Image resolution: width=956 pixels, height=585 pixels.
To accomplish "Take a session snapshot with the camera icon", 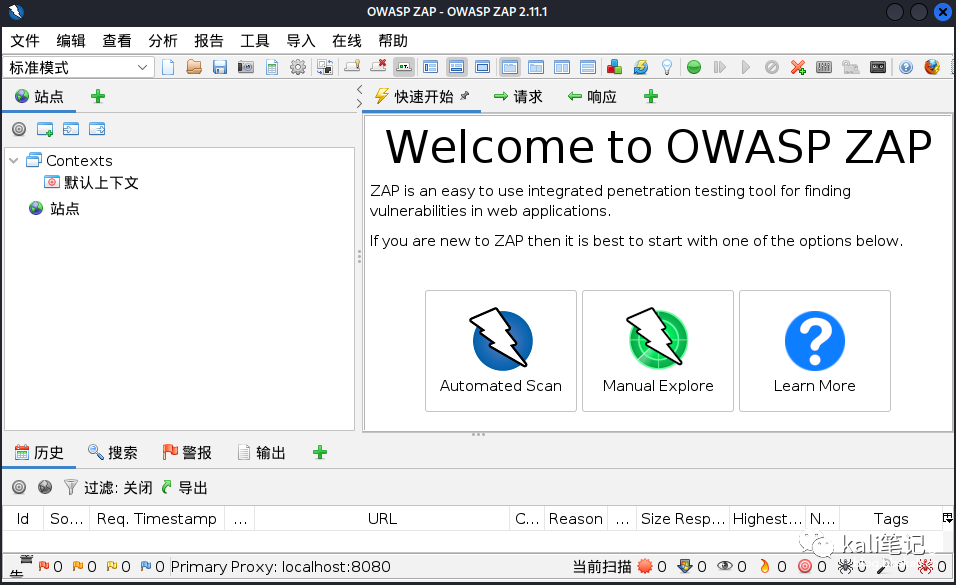I will (x=246, y=67).
